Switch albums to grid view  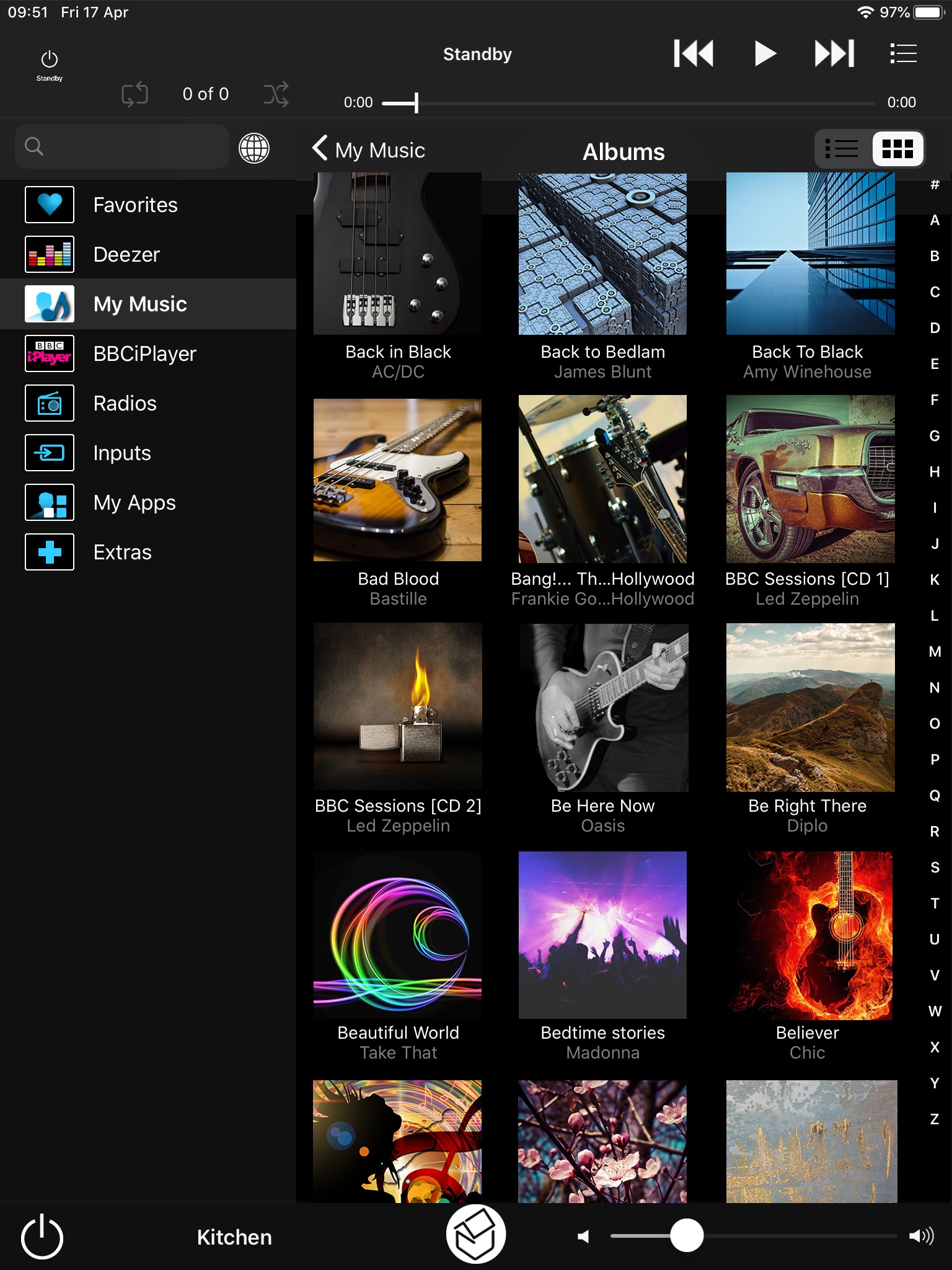[897, 149]
